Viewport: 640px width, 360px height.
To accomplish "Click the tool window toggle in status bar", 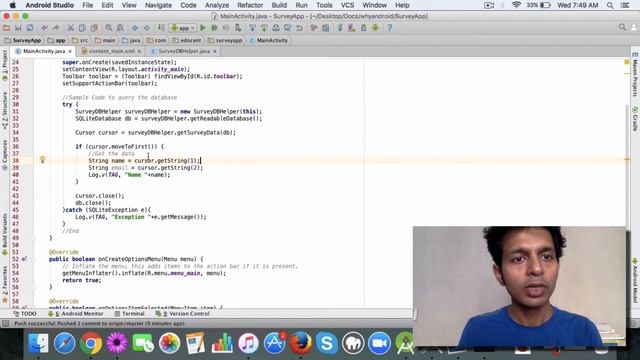I will 5,323.
